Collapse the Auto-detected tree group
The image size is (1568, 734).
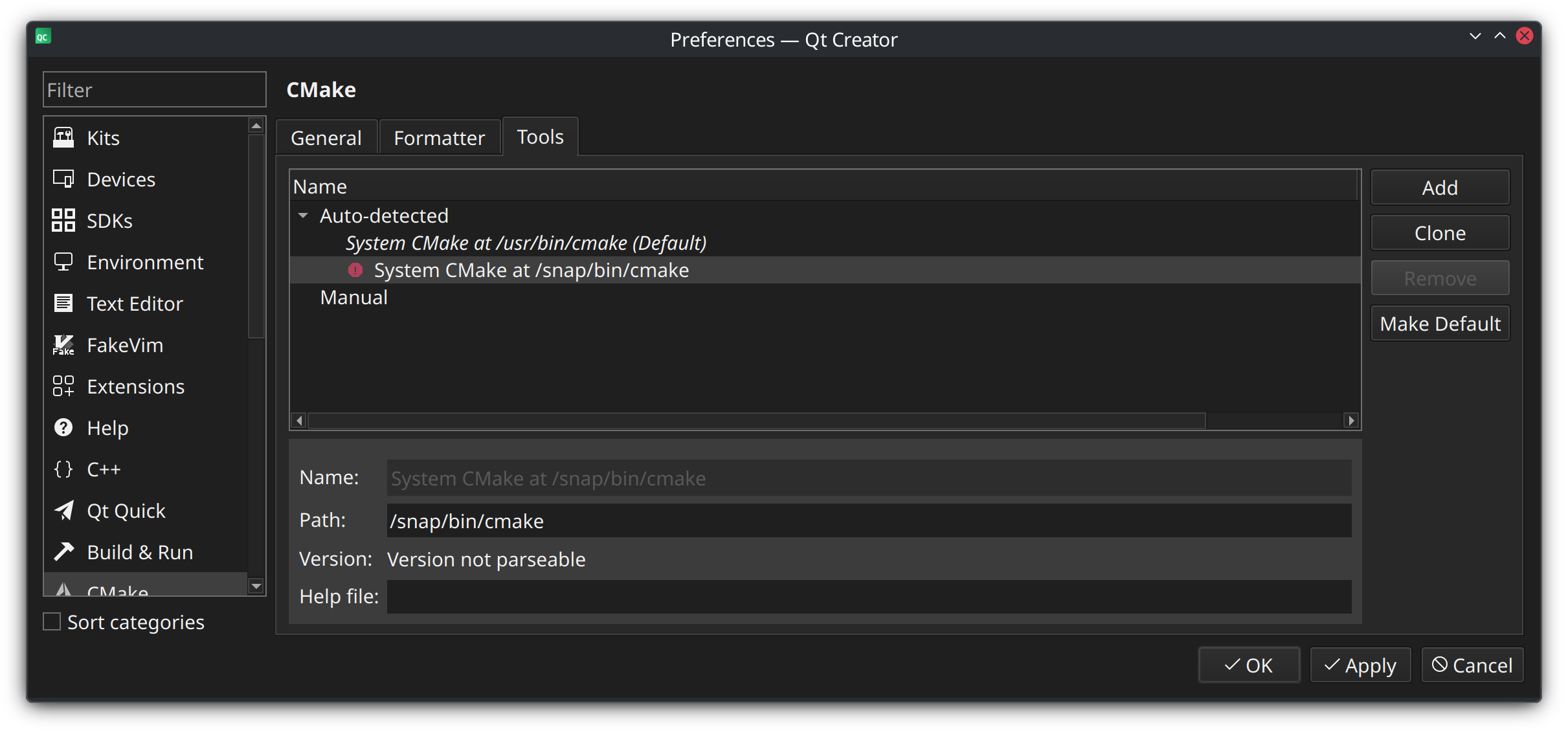coord(303,216)
